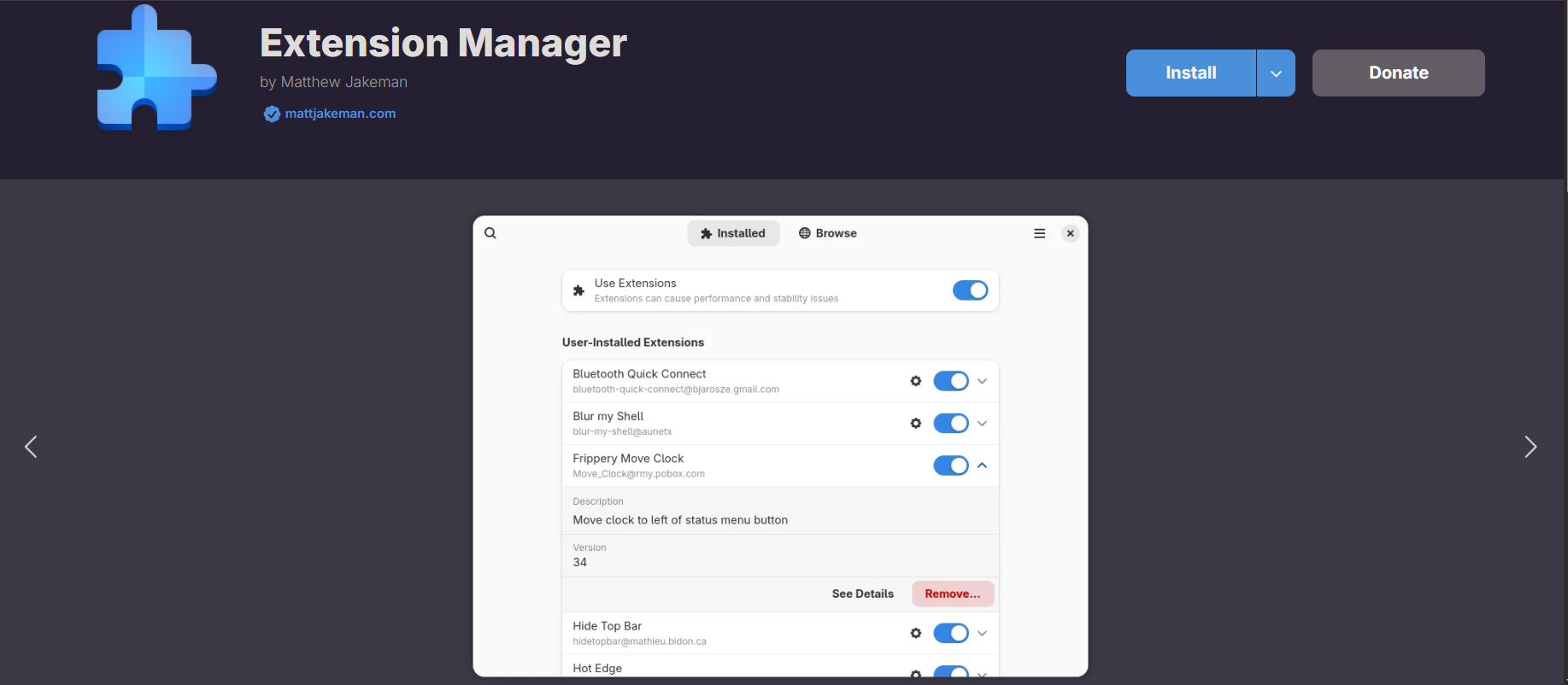Viewport: 1568px width, 685px height.
Task: Go to previous screenshot arrow
Action: pyautogui.click(x=31, y=447)
